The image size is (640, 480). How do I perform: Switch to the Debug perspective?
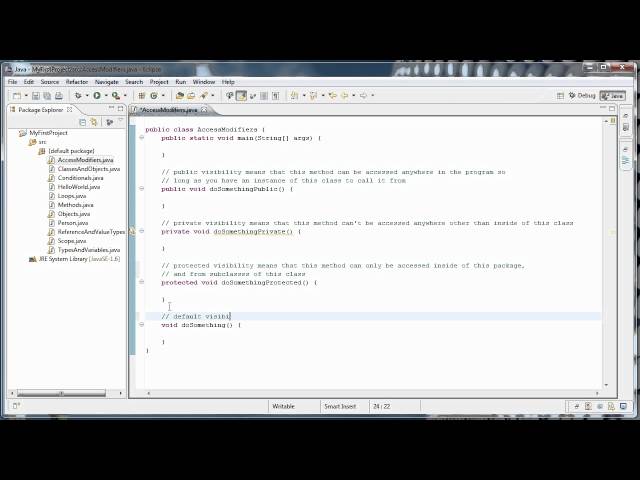point(582,96)
